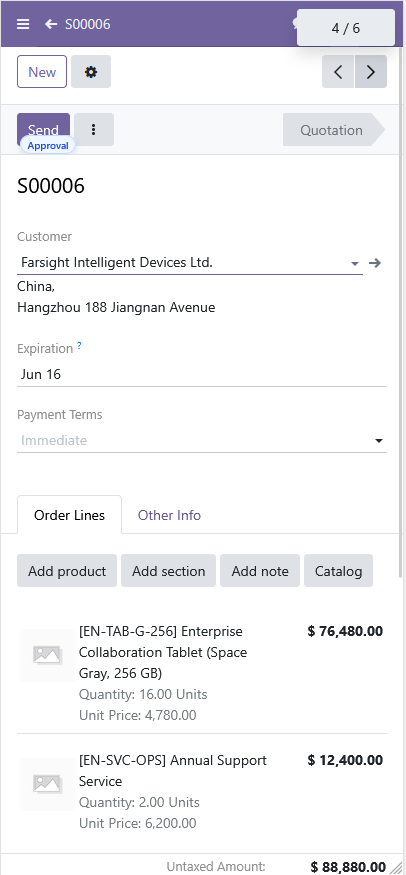This screenshot has width=406, height=875.
Task: Go to the previous record arrow
Action: (x=338, y=71)
